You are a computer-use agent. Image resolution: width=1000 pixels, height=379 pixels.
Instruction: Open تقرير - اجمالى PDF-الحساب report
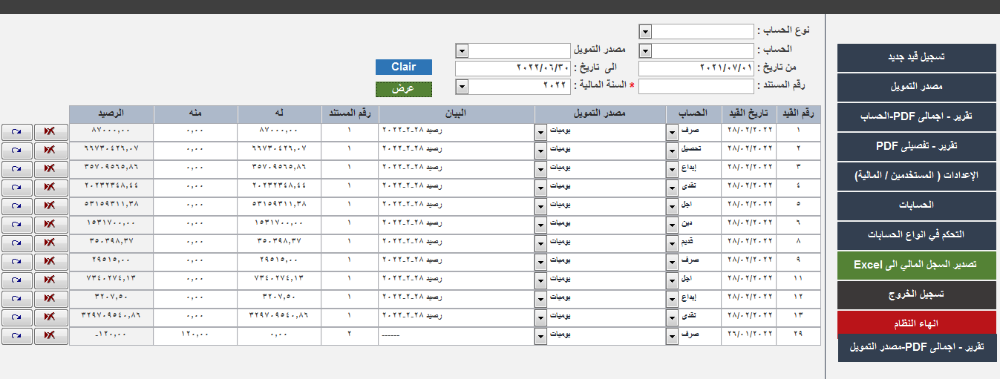tap(916, 117)
